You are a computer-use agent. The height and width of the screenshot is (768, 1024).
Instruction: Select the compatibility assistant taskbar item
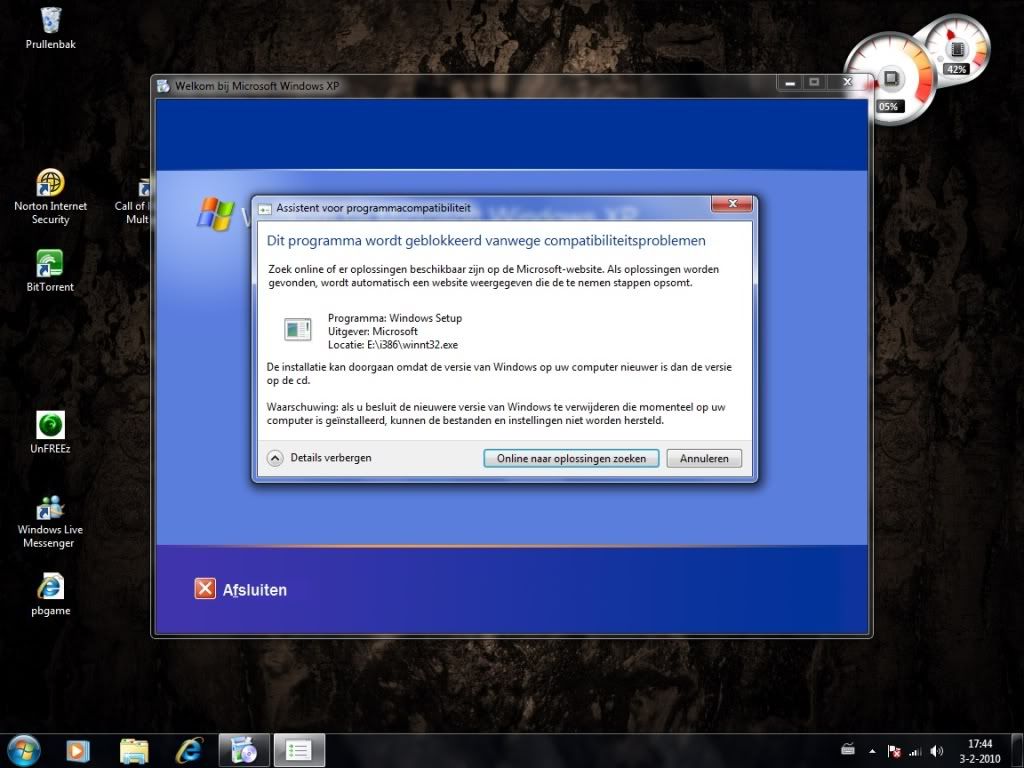point(299,751)
